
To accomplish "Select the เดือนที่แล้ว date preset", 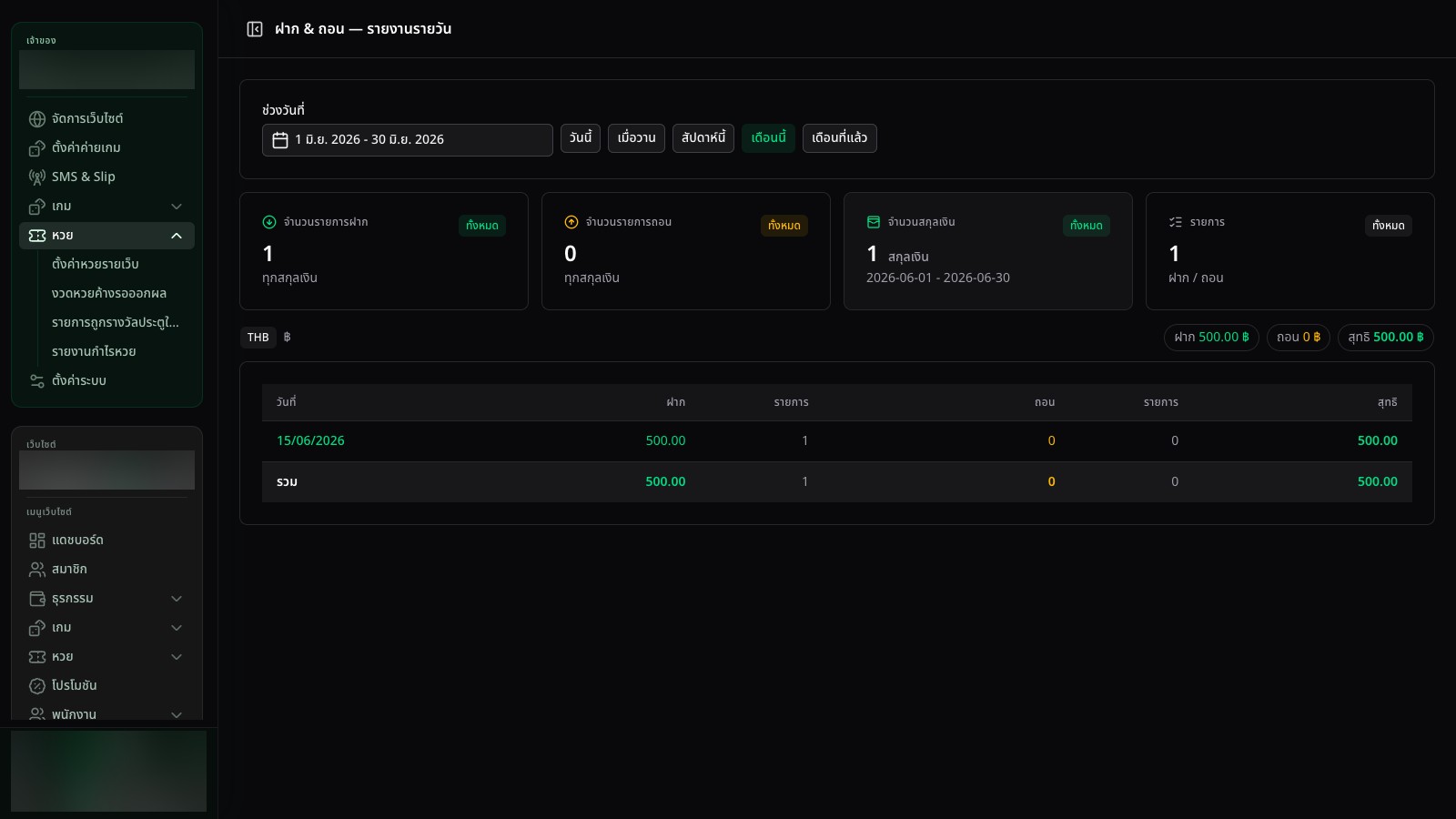I will pos(839,138).
